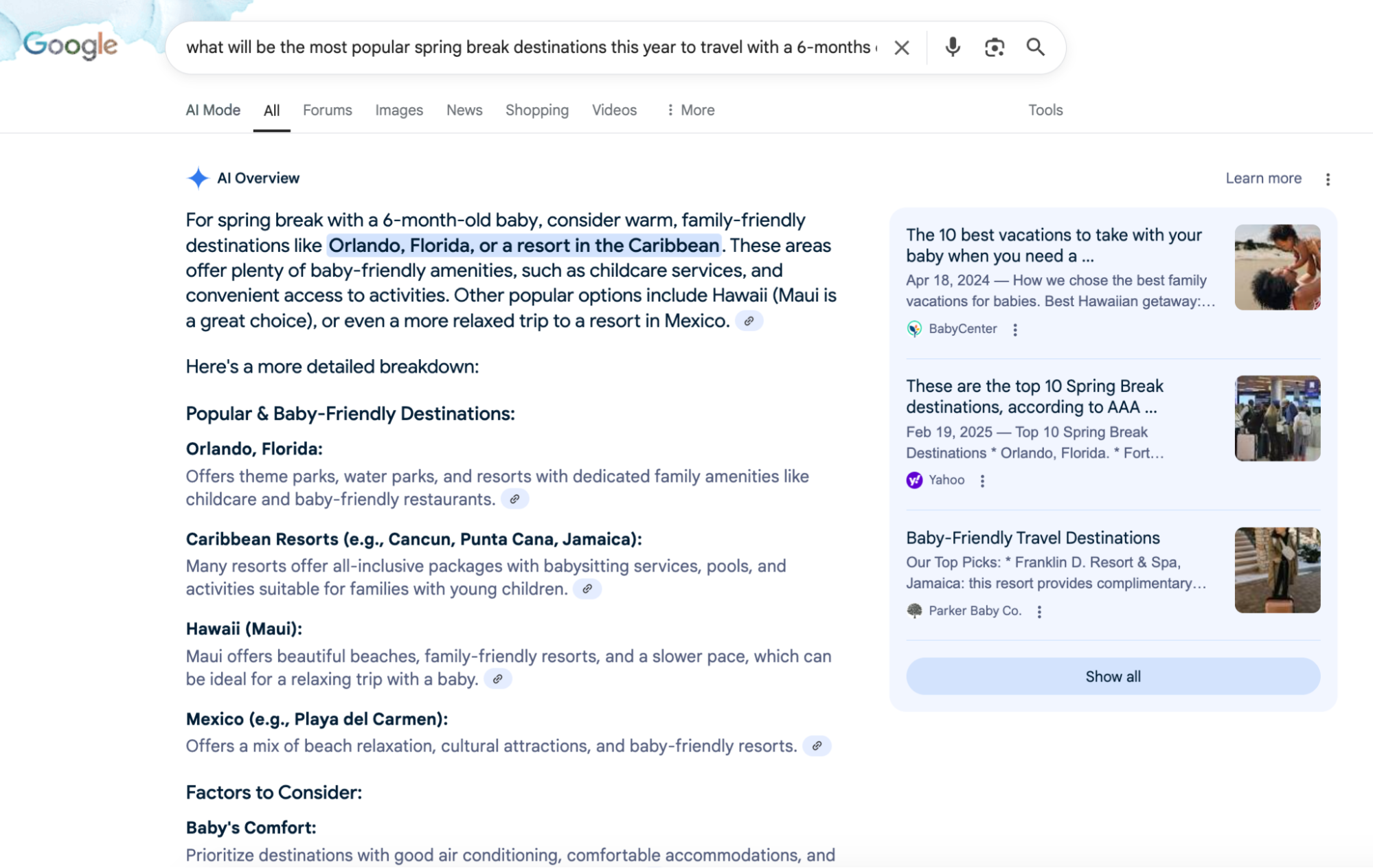This screenshot has width=1373, height=868.
Task: Click the AI Overview sparkle icon
Action: tap(198, 178)
